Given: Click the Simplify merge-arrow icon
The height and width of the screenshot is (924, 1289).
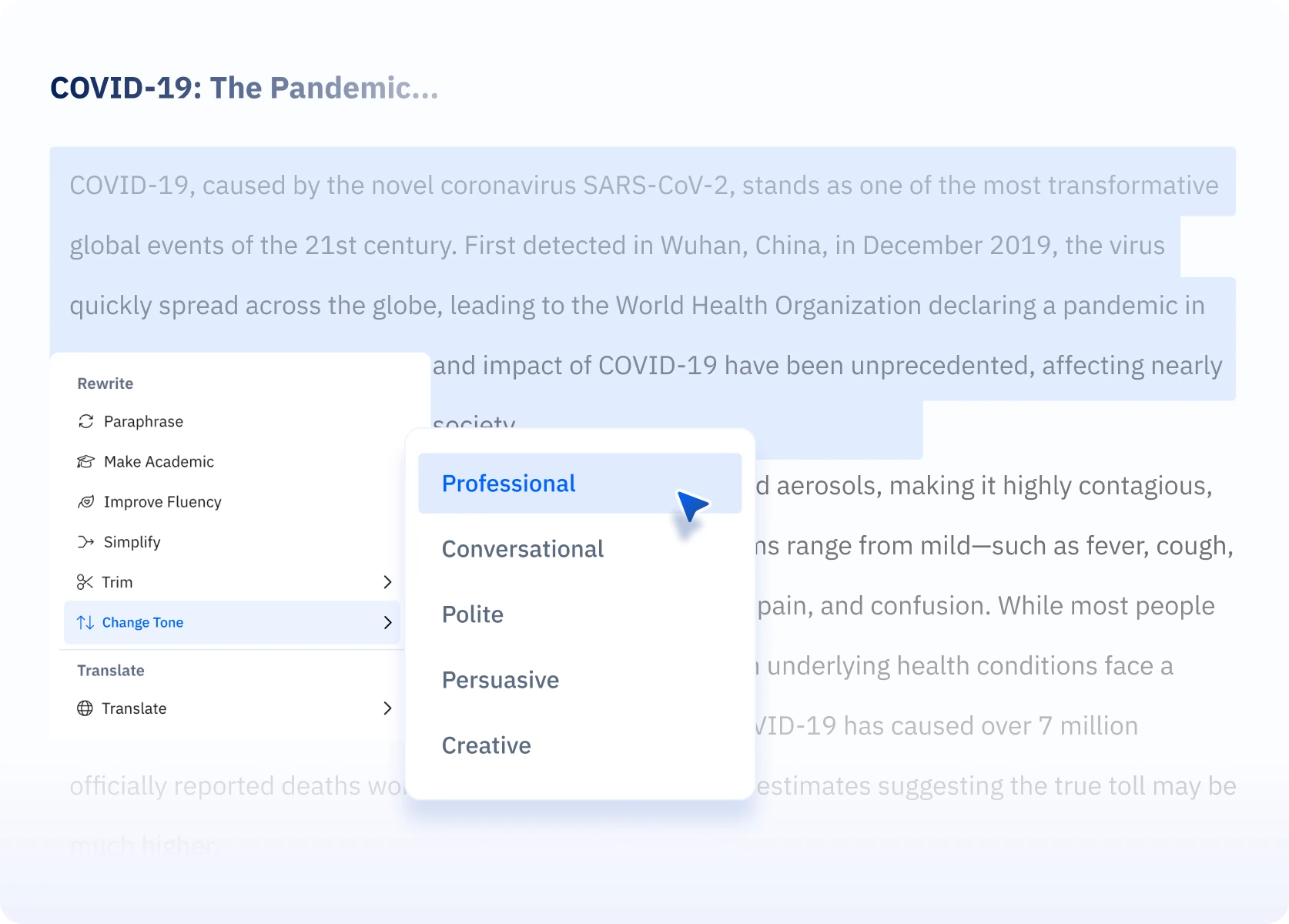Looking at the screenshot, I should pyautogui.click(x=85, y=542).
